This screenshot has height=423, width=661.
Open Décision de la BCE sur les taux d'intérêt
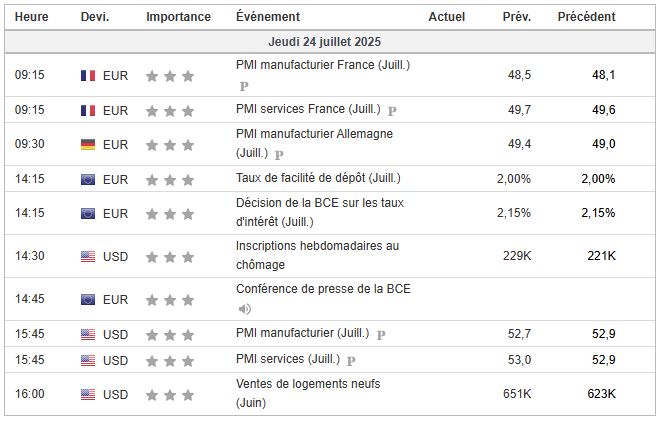tap(319, 212)
